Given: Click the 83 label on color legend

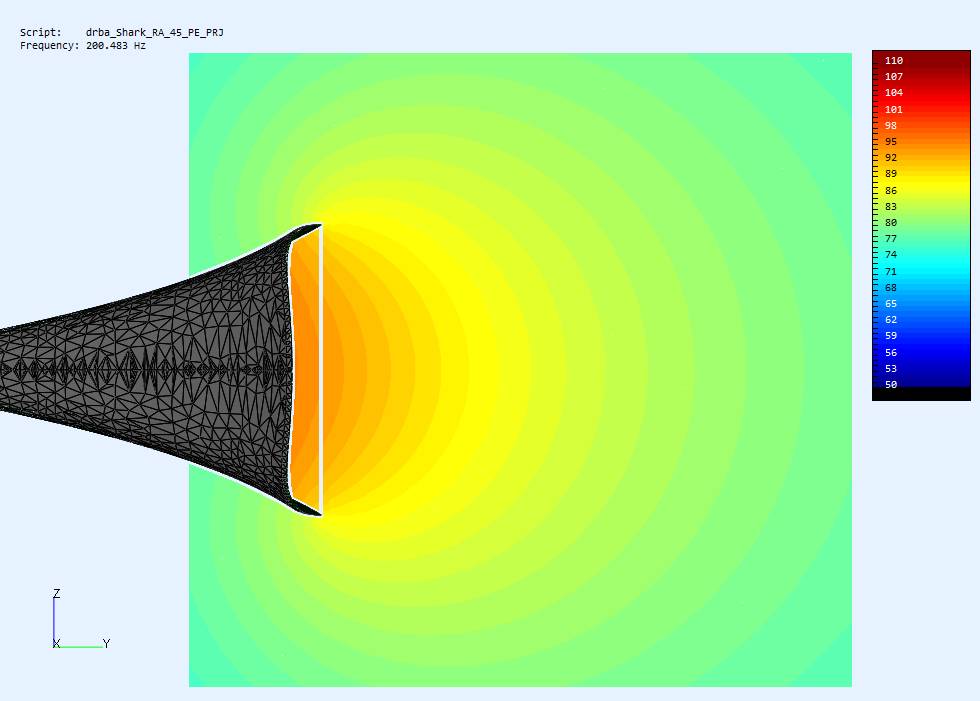Looking at the screenshot, I should [891, 207].
